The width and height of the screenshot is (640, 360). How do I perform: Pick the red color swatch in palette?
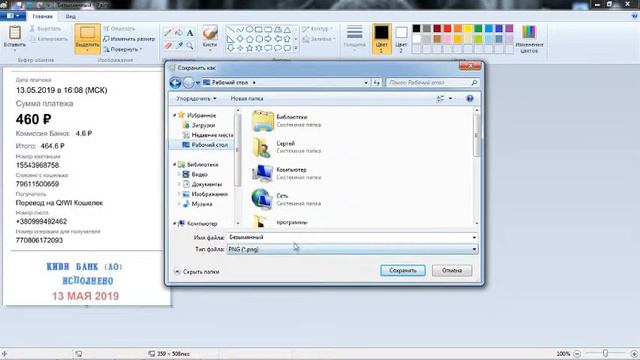447,28
